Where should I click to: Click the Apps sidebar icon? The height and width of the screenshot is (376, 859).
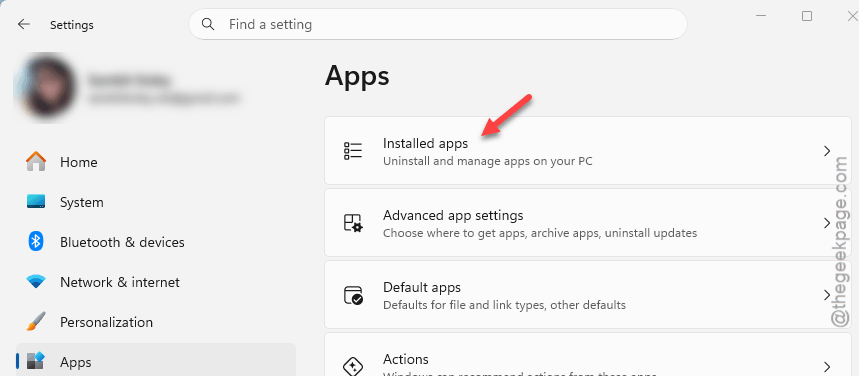tap(36, 362)
